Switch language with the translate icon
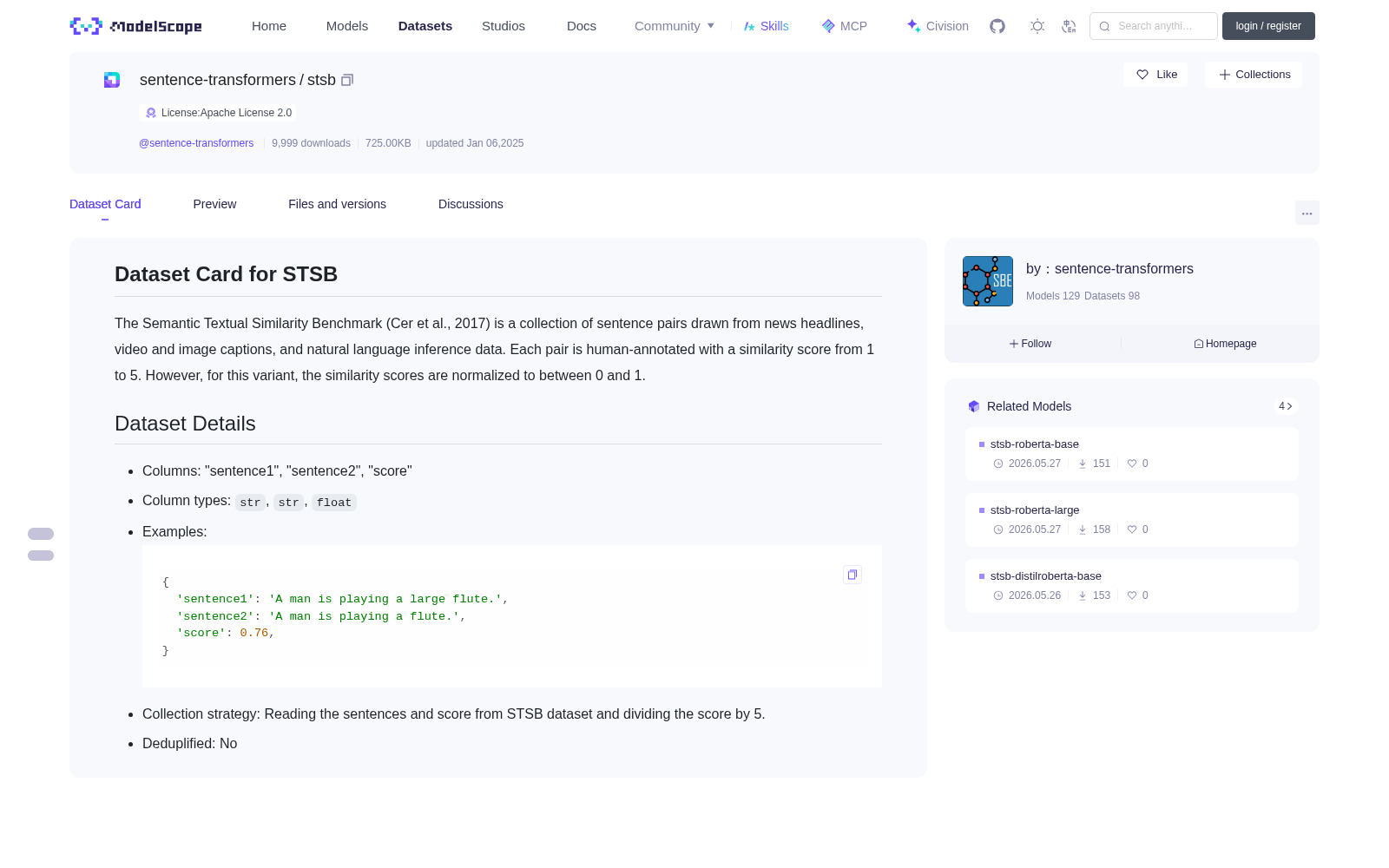Screen dimensions: 1389x868 tap(1070, 26)
